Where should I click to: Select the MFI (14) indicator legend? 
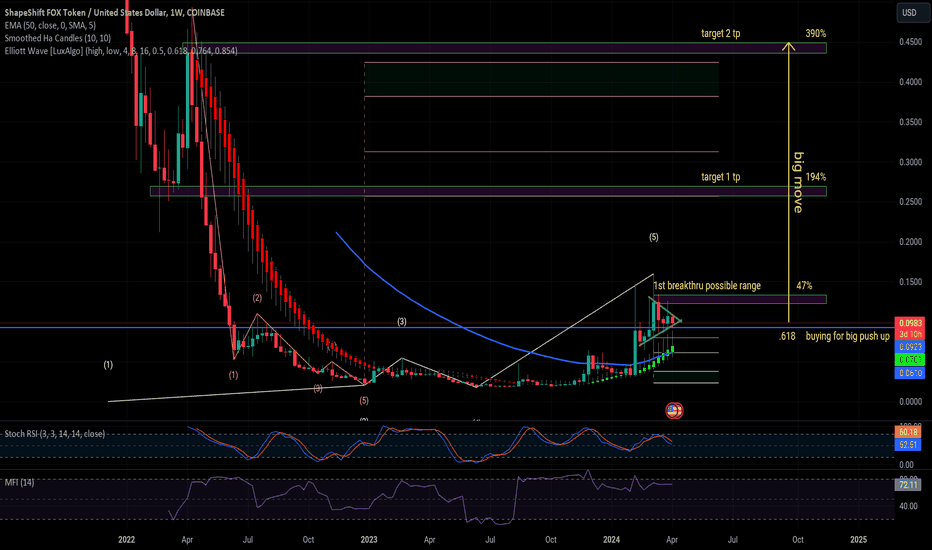tap(19, 482)
